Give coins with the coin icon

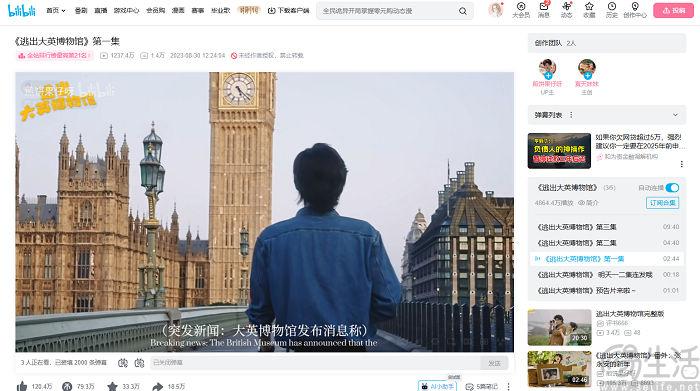coord(67,386)
